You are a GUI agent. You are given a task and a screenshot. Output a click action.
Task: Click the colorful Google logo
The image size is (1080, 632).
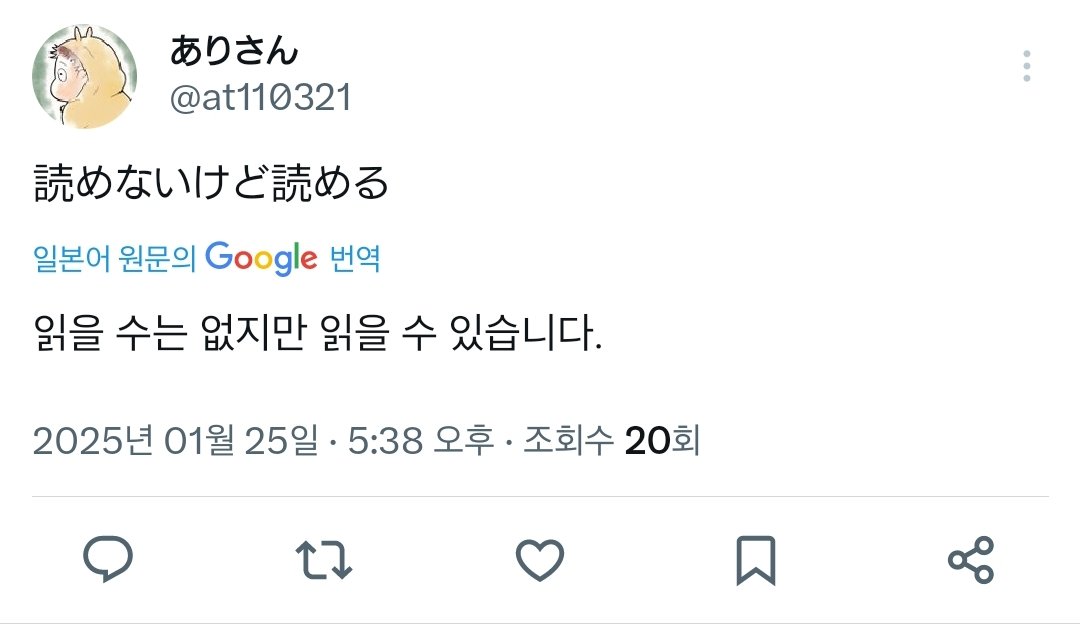tap(261, 258)
